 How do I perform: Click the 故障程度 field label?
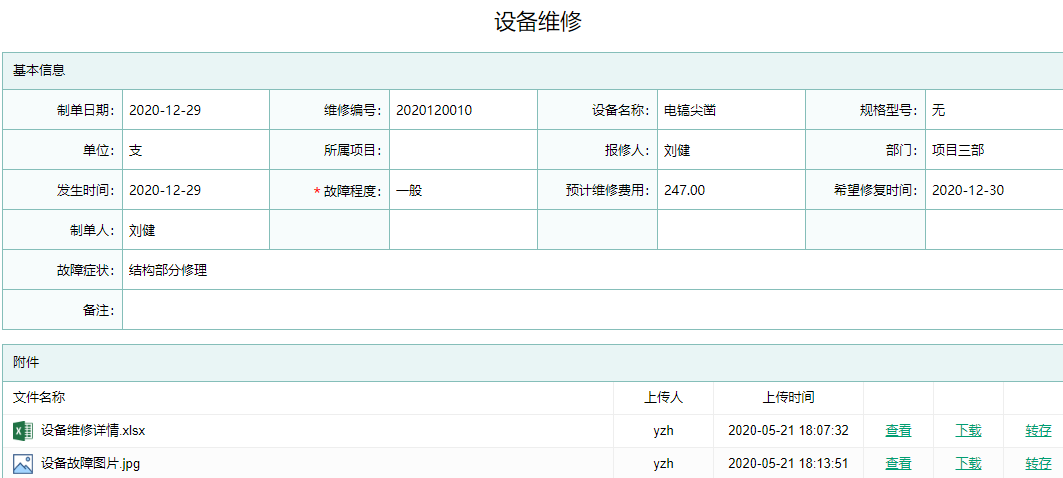pyautogui.click(x=353, y=191)
